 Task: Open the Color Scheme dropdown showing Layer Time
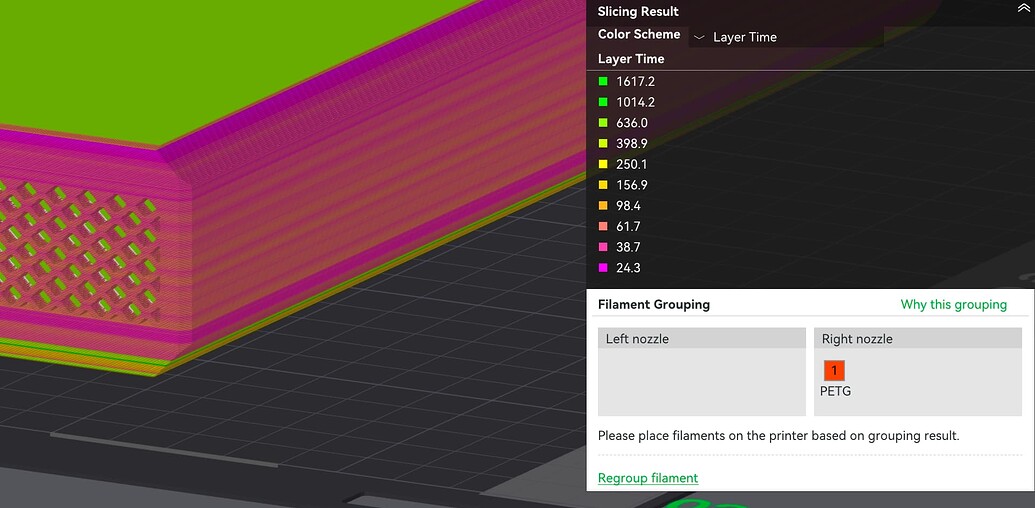point(785,37)
